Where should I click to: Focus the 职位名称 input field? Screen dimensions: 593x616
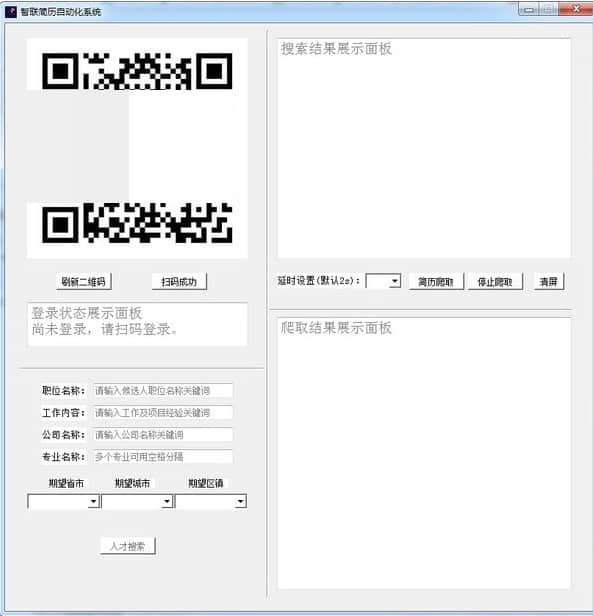(x=163, y=390)
